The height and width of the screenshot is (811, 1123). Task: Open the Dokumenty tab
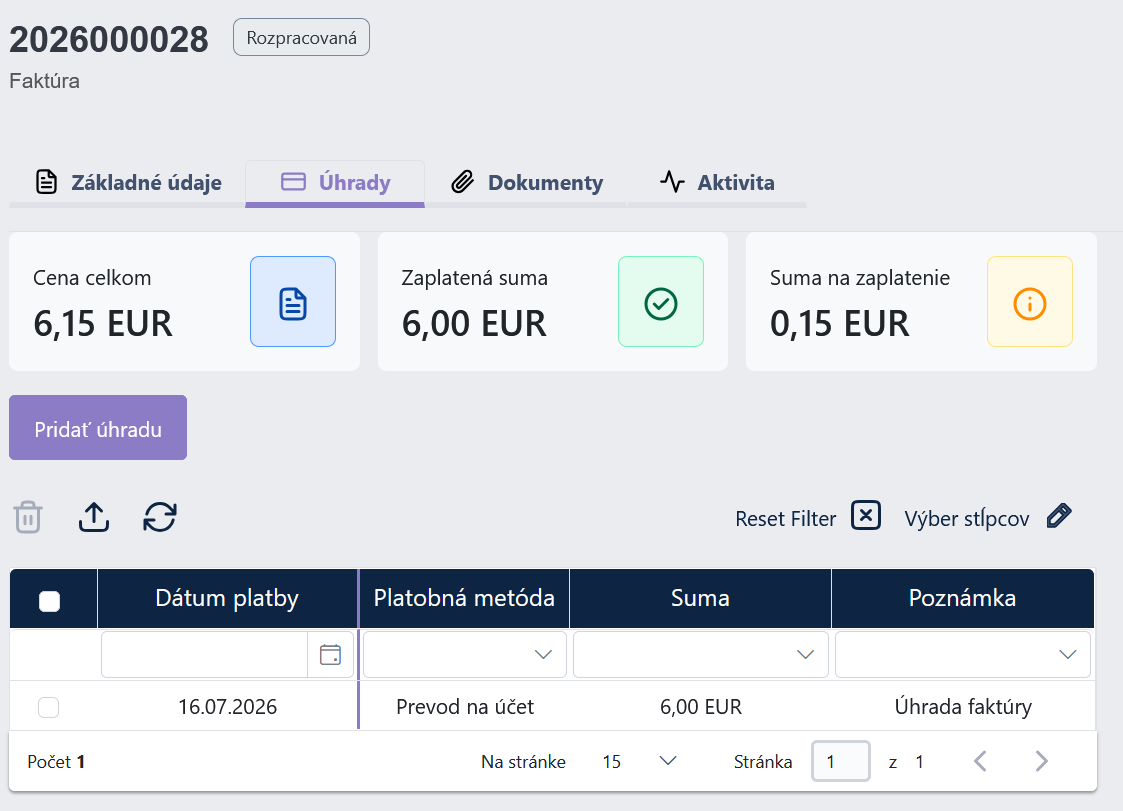coord(526,183)
